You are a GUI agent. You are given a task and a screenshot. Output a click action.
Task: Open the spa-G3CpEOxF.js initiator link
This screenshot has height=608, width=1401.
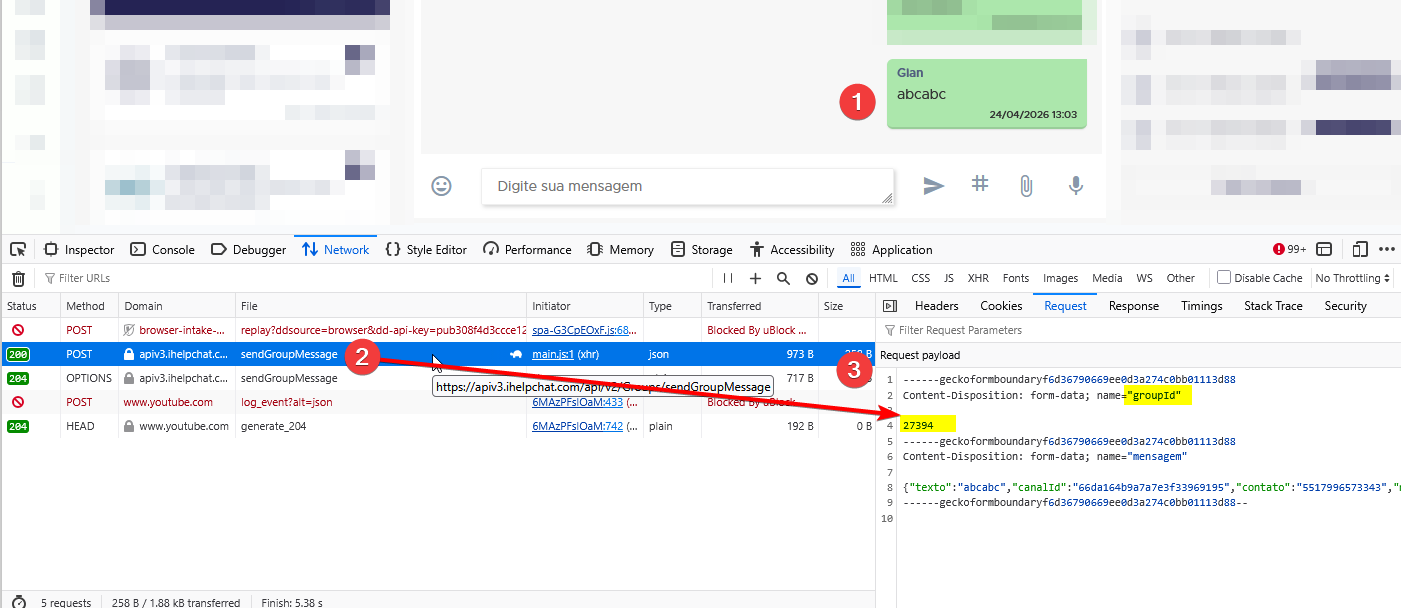(585, 329)
